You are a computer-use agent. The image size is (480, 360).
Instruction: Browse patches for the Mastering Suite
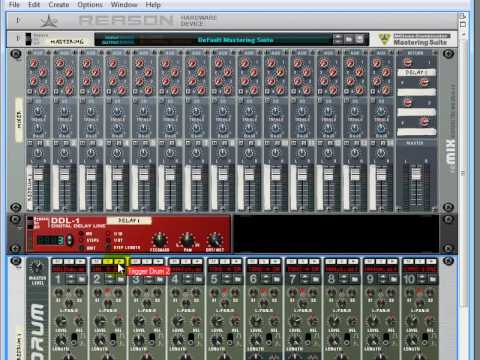349,39
